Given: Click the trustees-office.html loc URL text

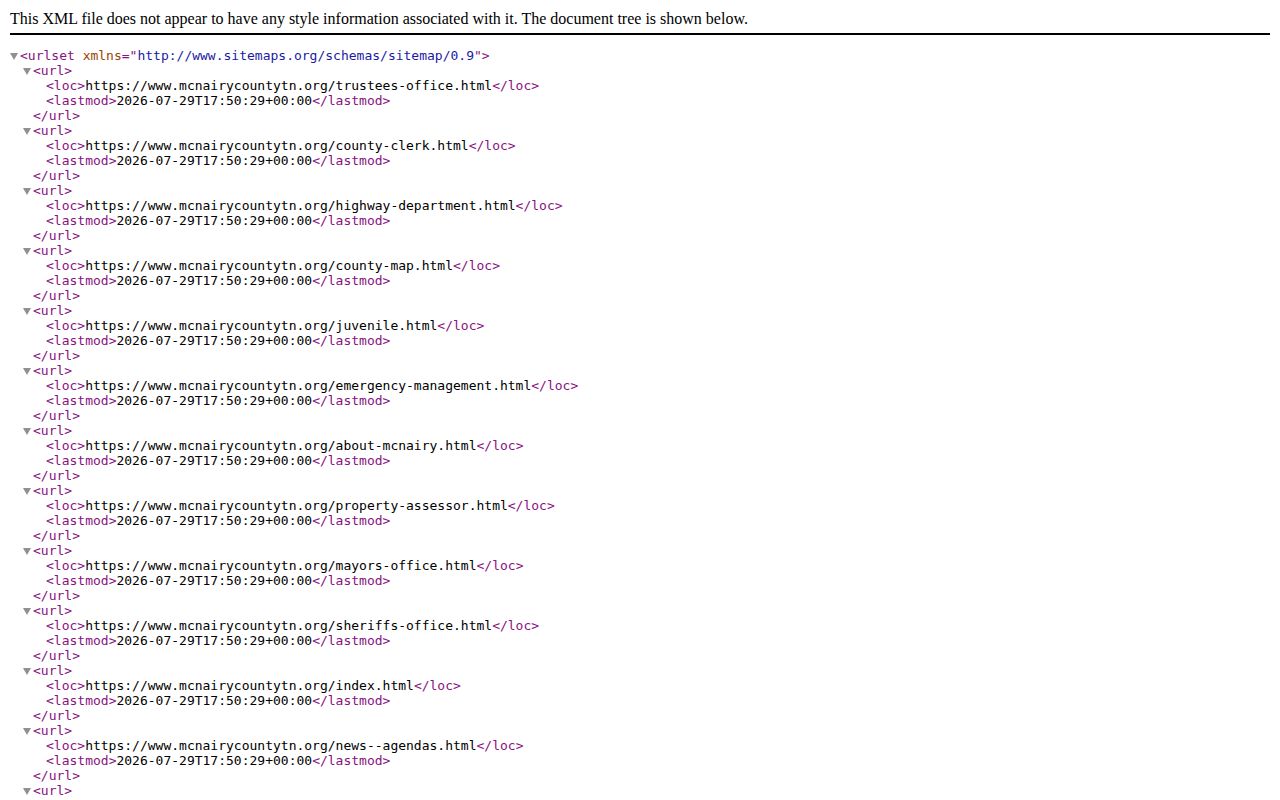Looking at the screenshot, I should pos(289,86).
